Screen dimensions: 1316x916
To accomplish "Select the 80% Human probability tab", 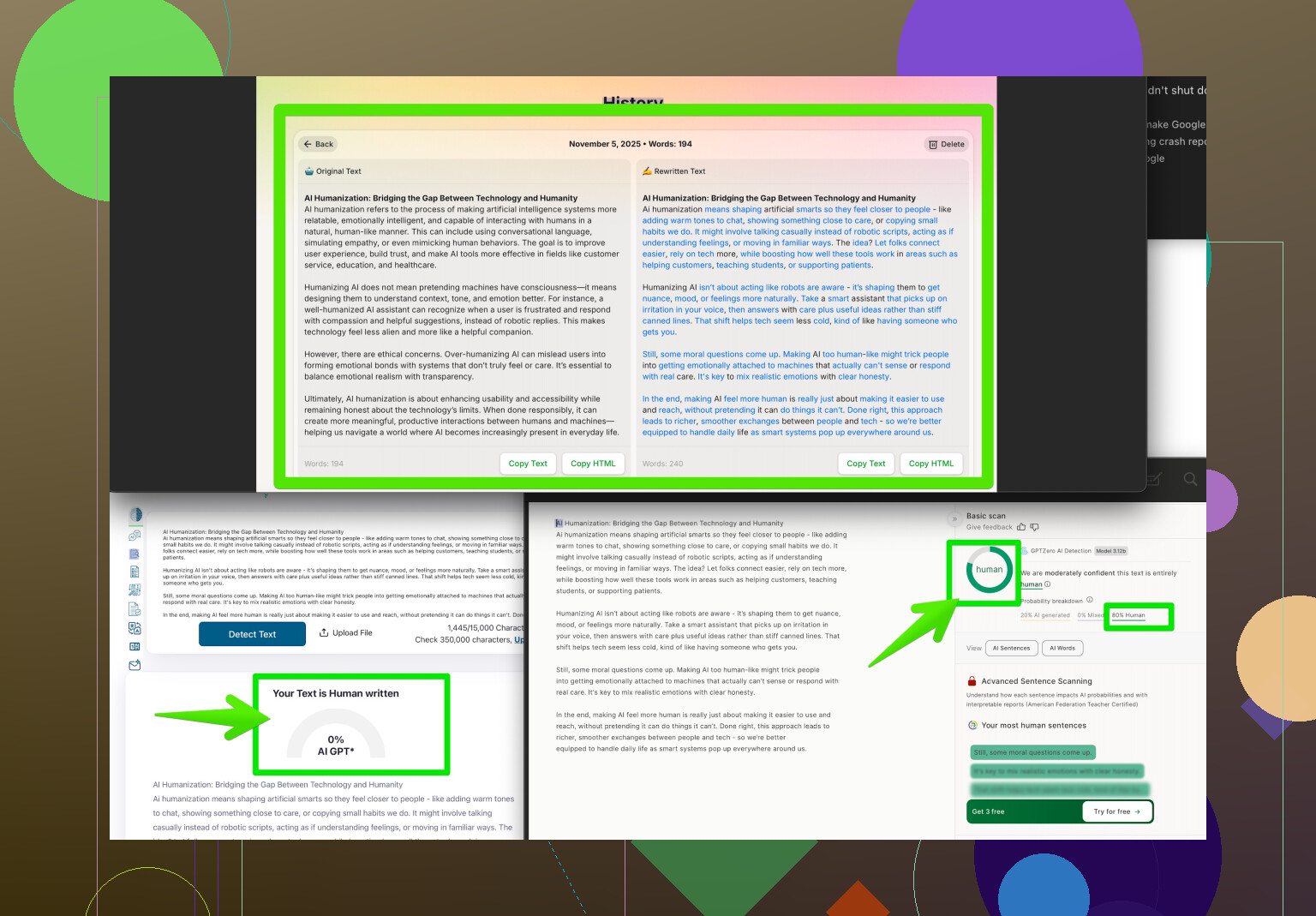I will [1128, 615].
